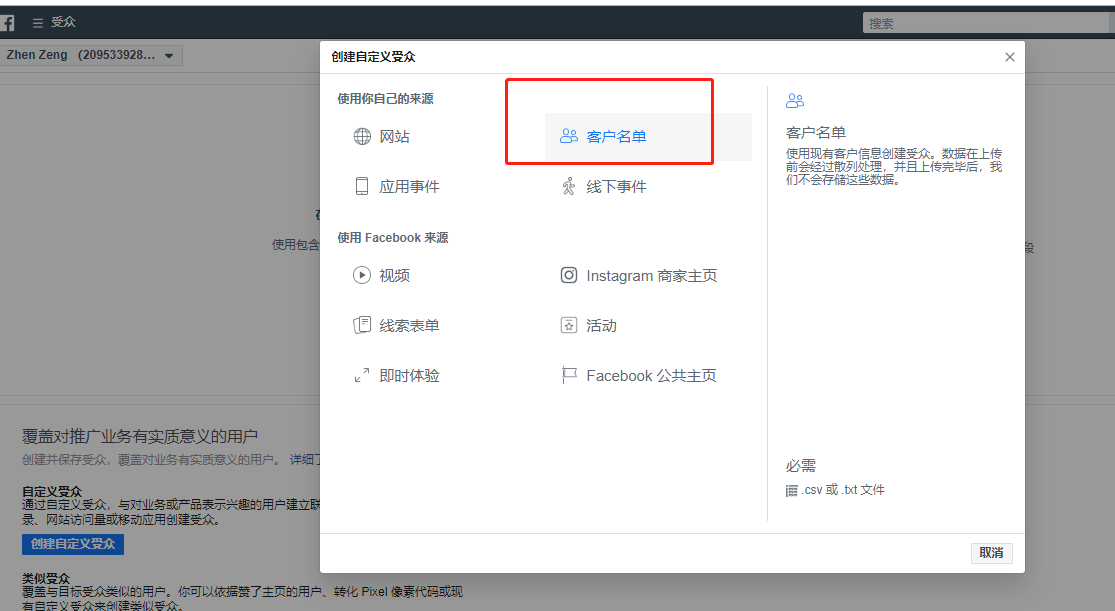This screenshot has height=611, width=1115.
Task: Click the 活动 star calendar icon
Action: (x=569, y=325)
